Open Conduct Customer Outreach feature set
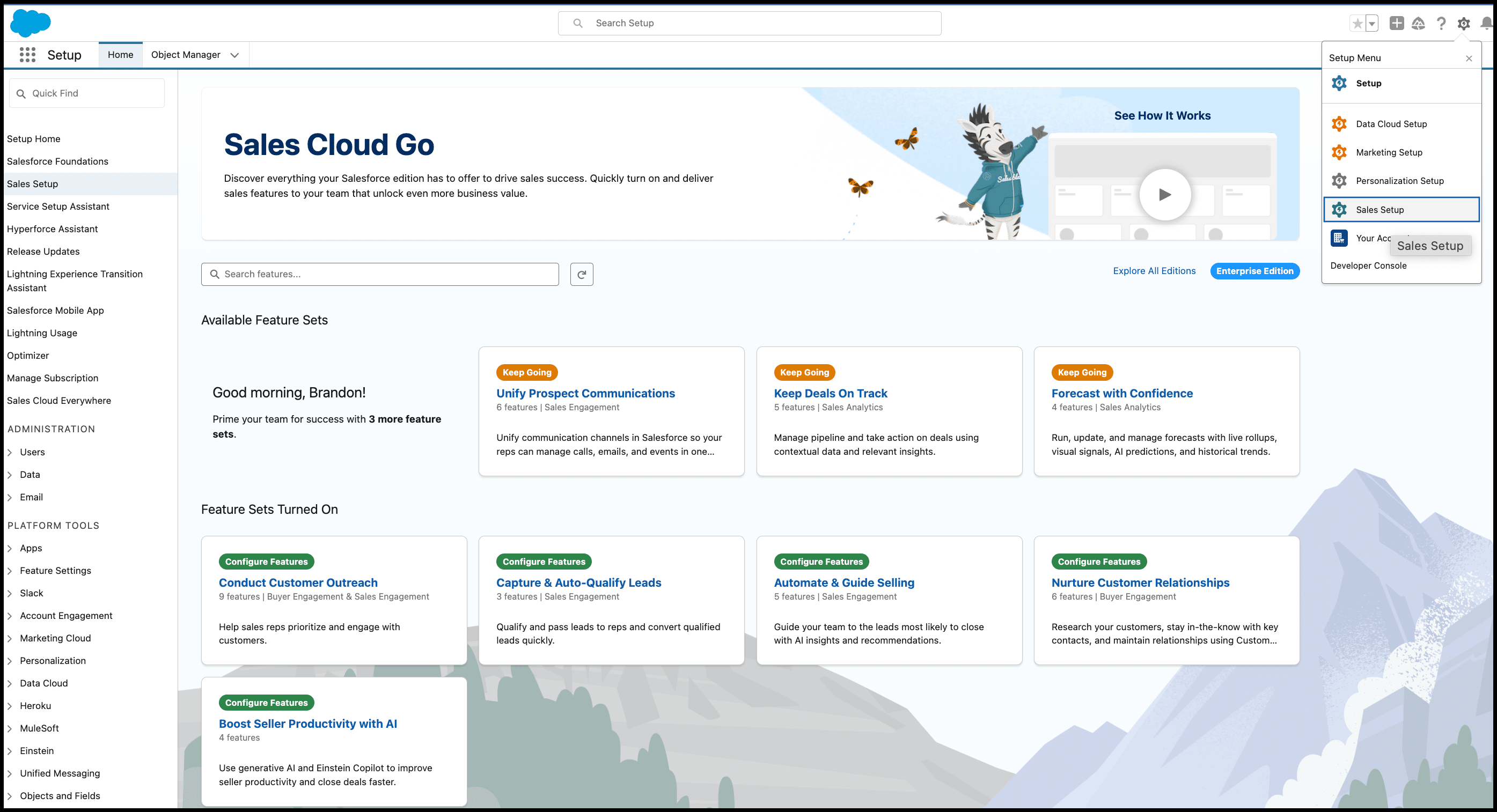 click(x=298, y=582)
